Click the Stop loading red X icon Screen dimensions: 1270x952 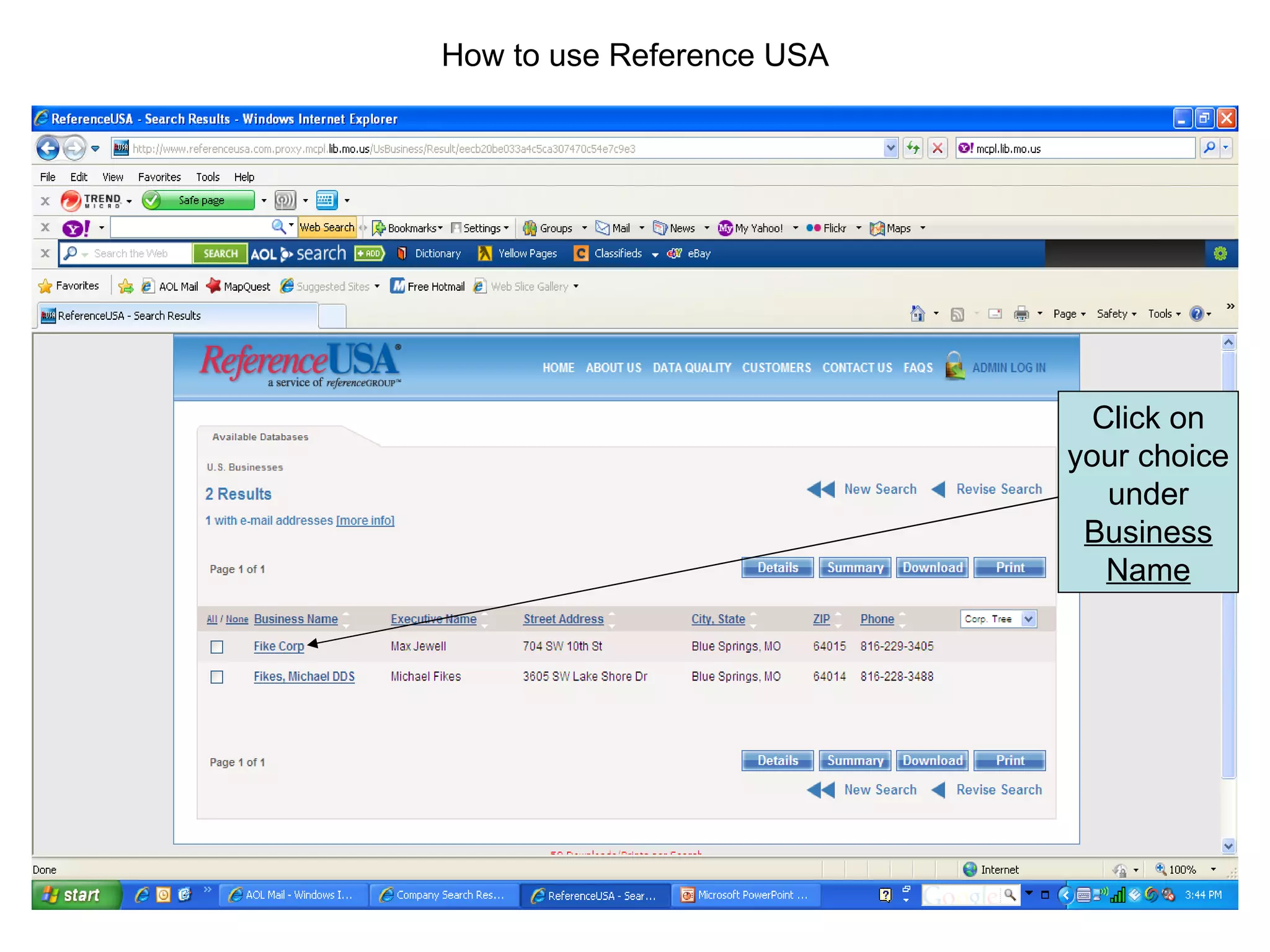(938, 148)
